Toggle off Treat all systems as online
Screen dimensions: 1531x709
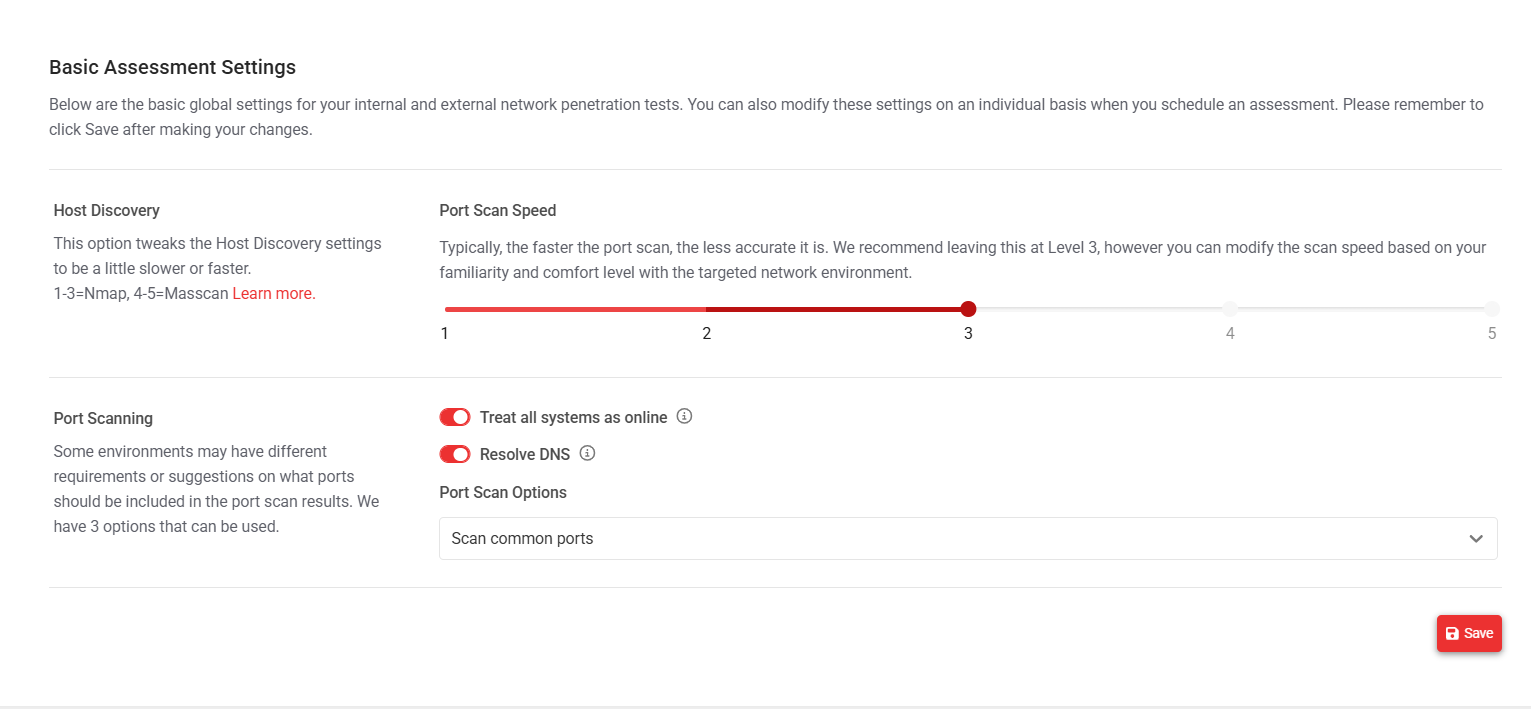click(455, 417)
